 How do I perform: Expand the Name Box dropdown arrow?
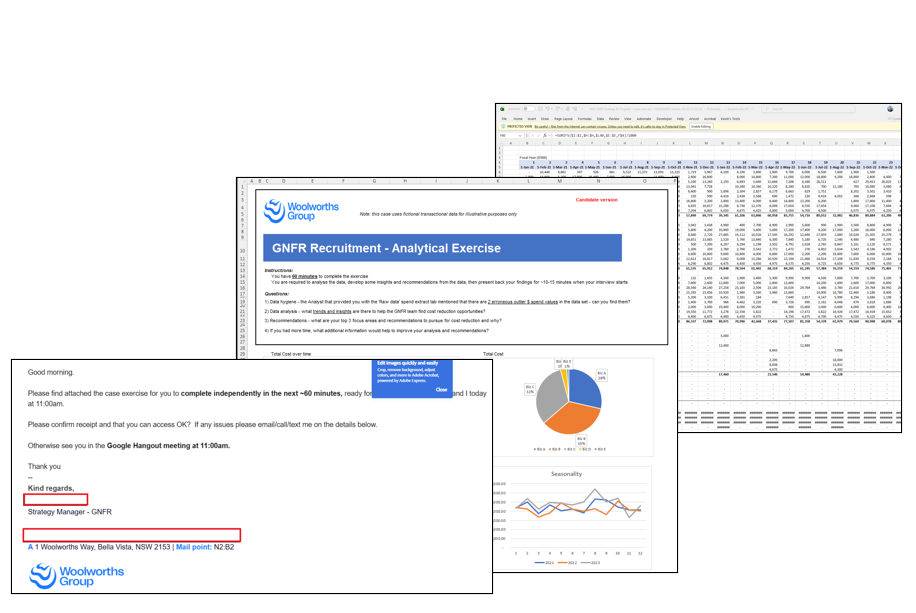tap(520, 136)
